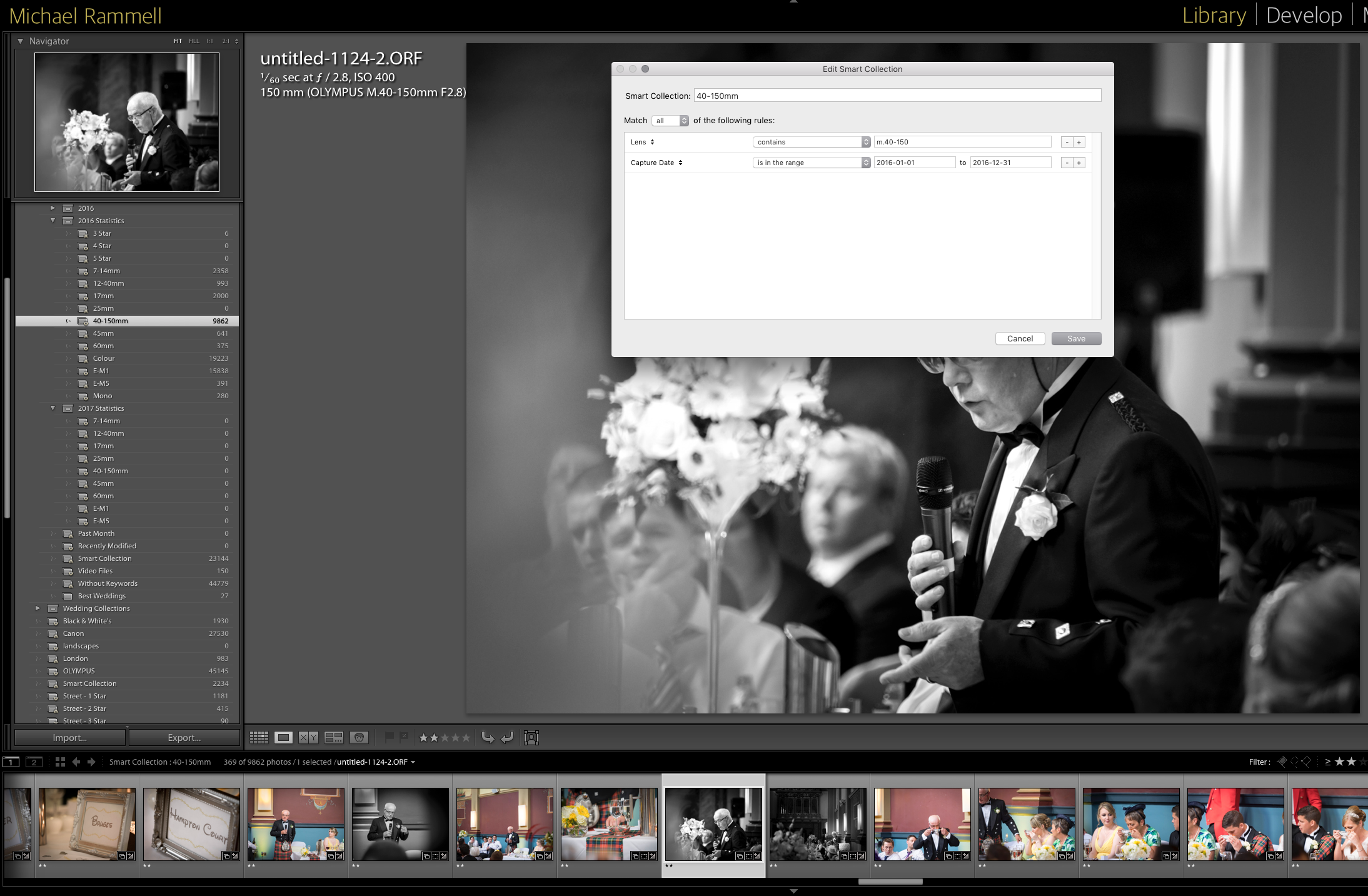The width and height of the screenshot is (1368, 896).
Task: Click the Export button
Action: [184, 738]
